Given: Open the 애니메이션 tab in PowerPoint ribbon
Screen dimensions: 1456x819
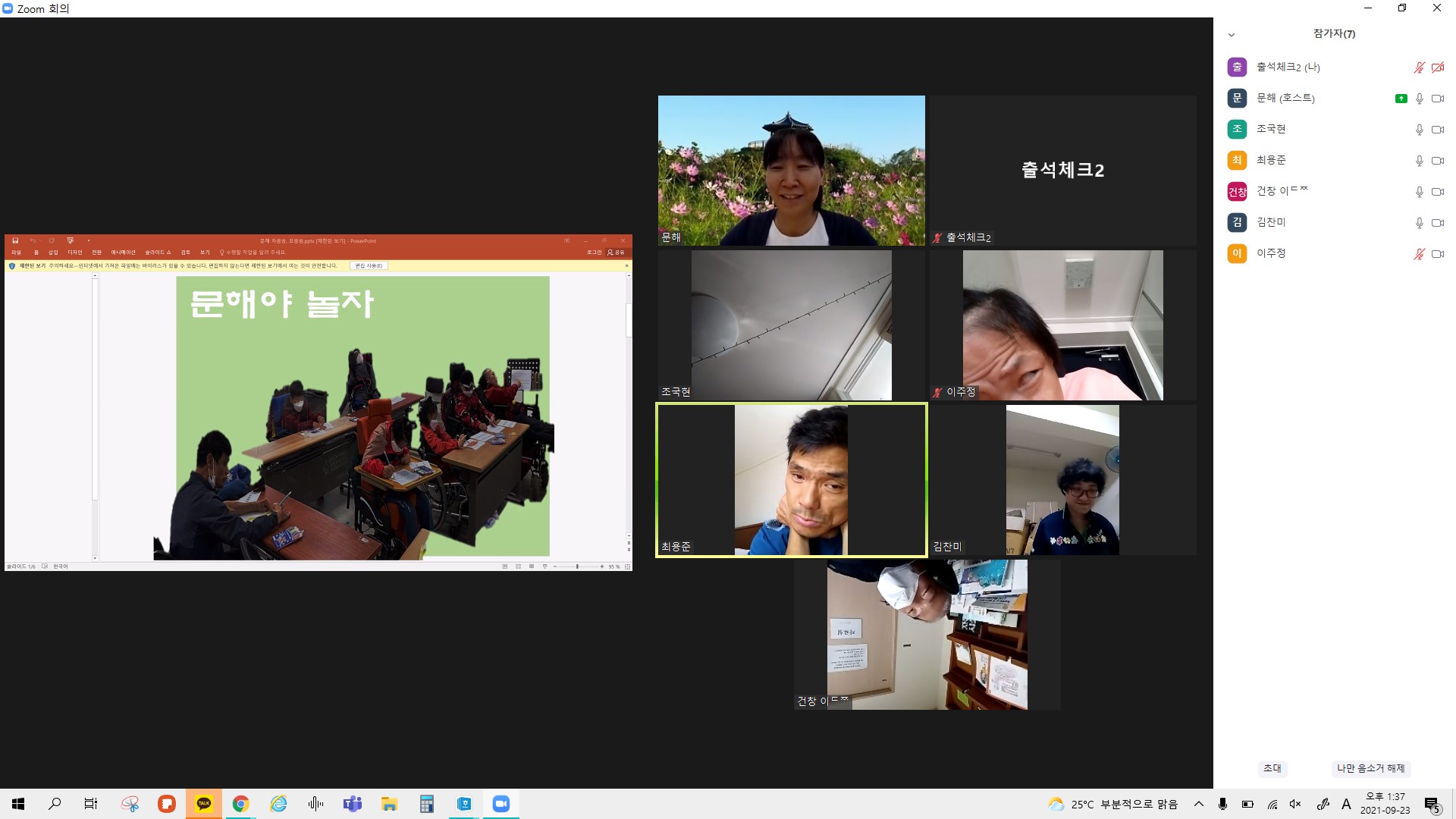Looking at the screenshot, I should tap(124, 253).
